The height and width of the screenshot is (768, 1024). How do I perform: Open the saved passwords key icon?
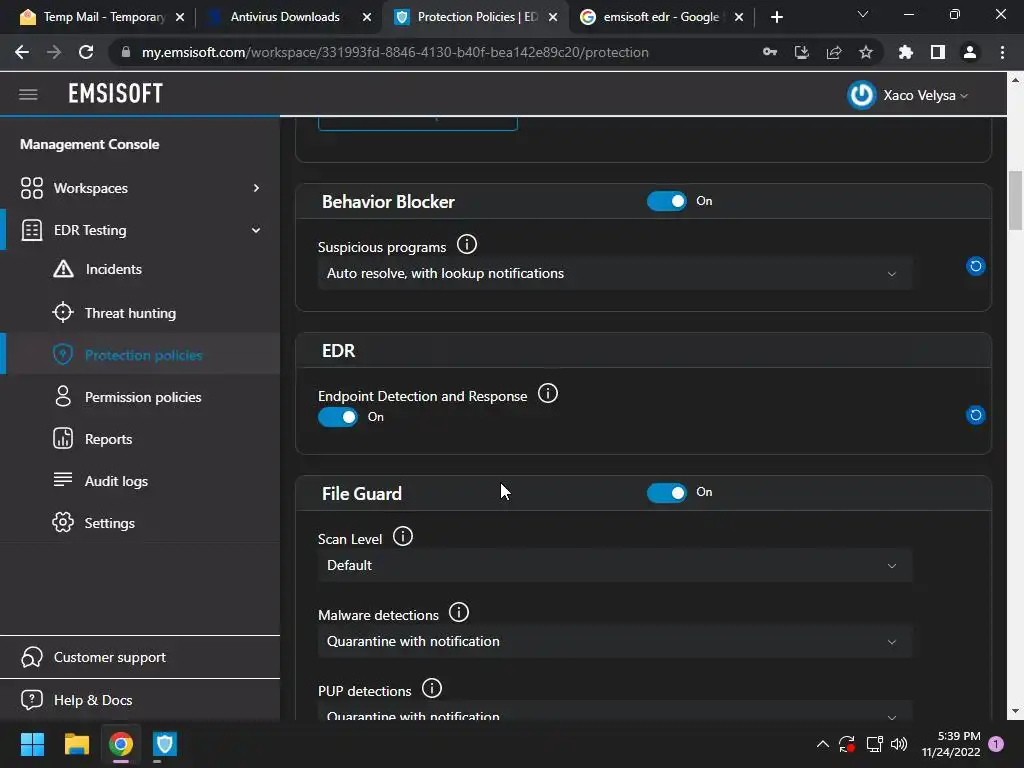pos(770,52)
